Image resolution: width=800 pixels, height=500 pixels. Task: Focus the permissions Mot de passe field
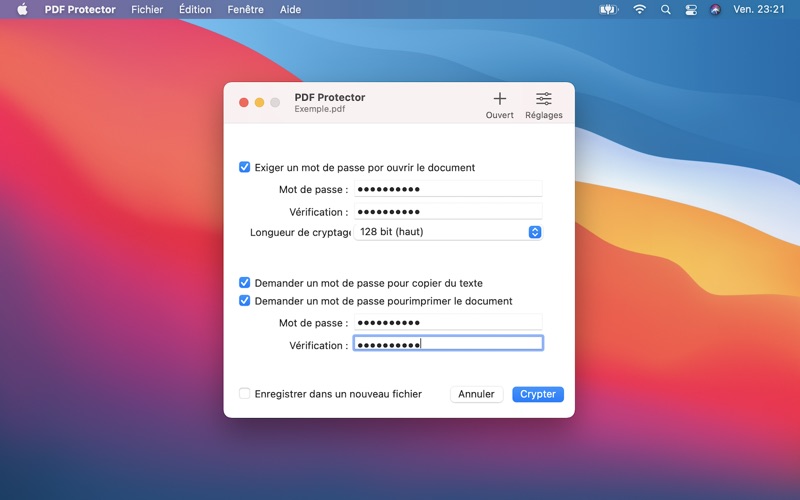[448, 322]
